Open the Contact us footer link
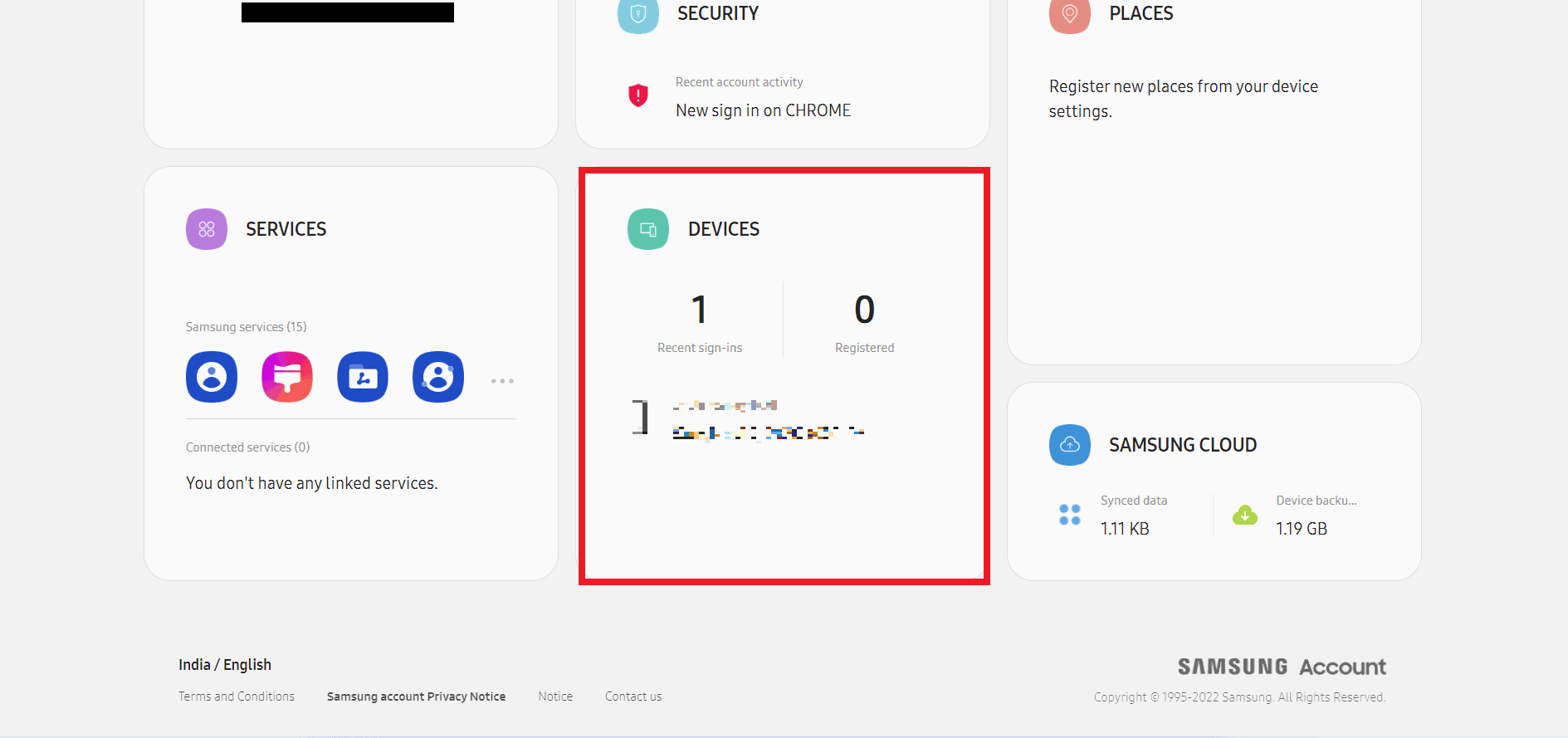The height and width of the screenshot is (738, 1568). [633, 696]
